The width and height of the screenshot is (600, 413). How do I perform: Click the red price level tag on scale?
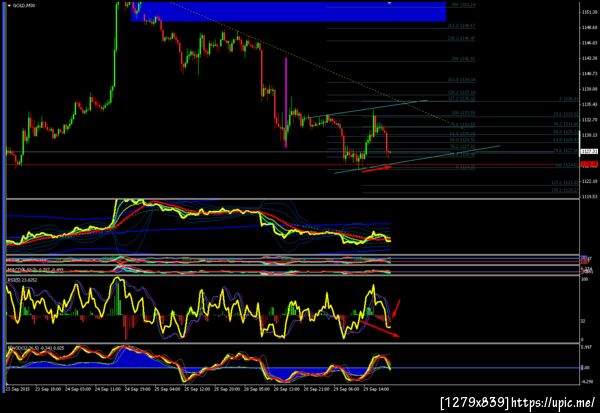pos(589,164)
